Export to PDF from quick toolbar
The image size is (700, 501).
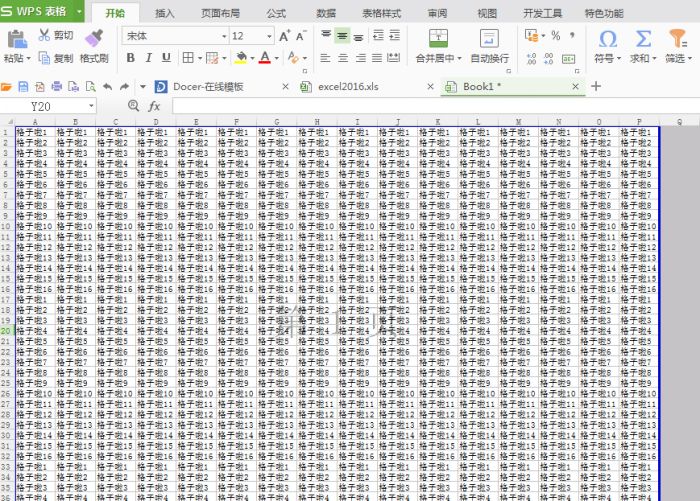40,86
